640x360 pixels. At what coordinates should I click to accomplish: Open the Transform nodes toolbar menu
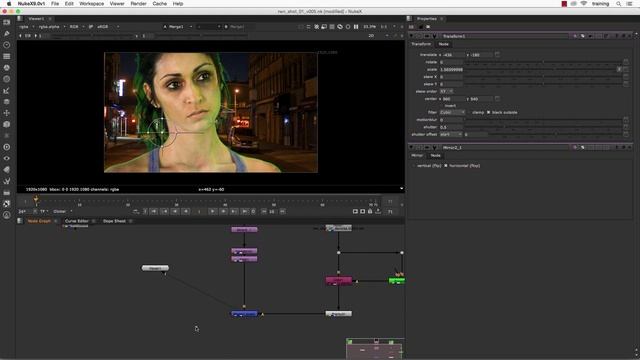pyautogui.click(x=7, y=113)
